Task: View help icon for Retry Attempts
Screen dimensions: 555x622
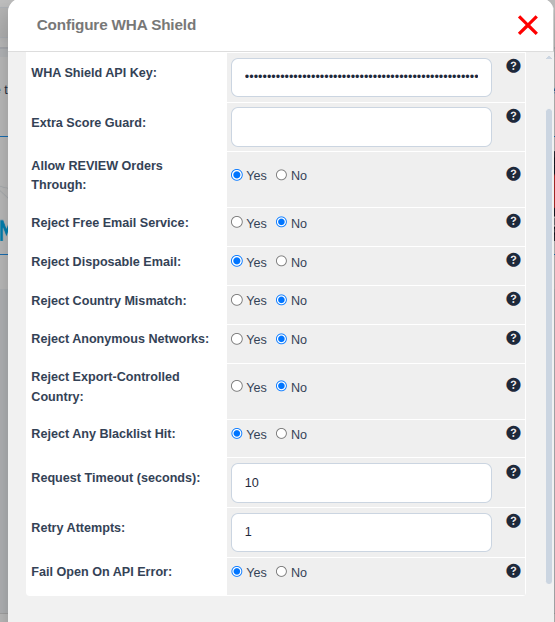Action: [513, 521]
